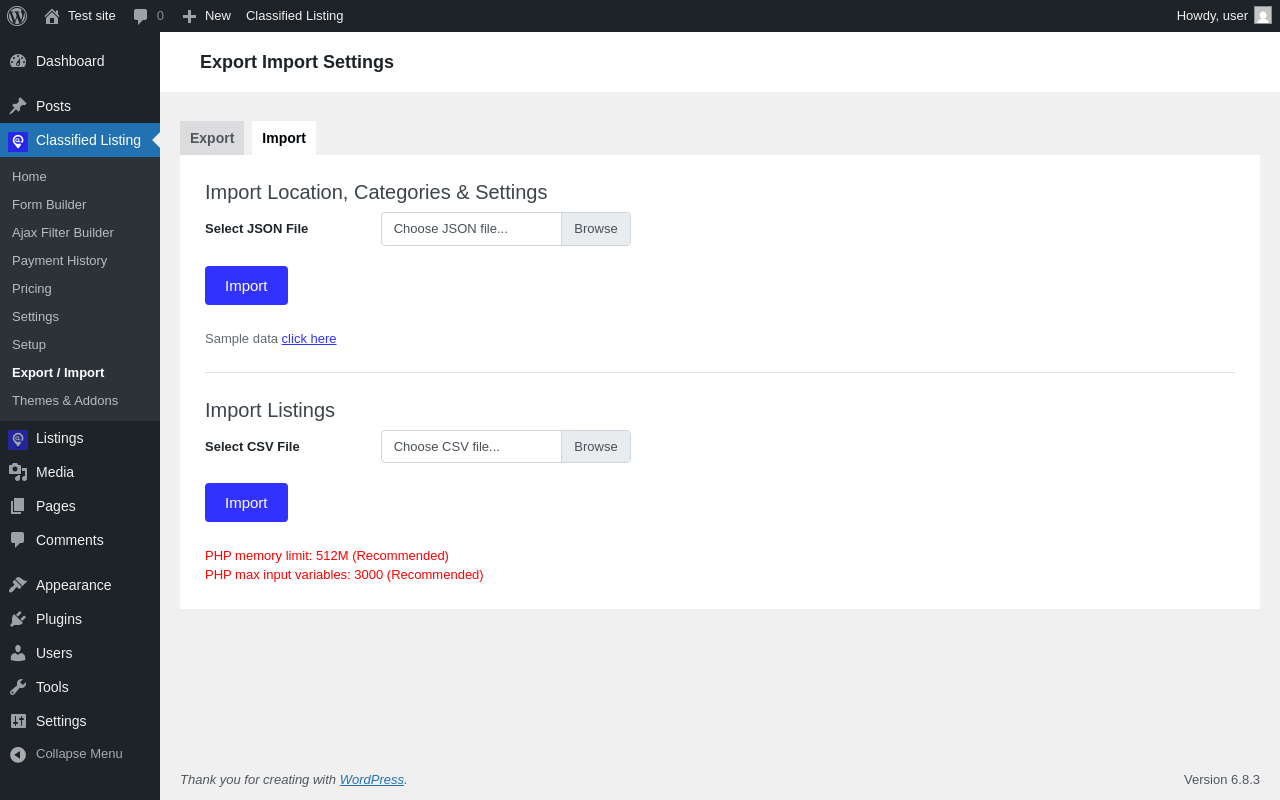Image resolution: width=1280 pixels, height=800 pixels.
Task: Click the Tools wrench icon
Action: 18,687
